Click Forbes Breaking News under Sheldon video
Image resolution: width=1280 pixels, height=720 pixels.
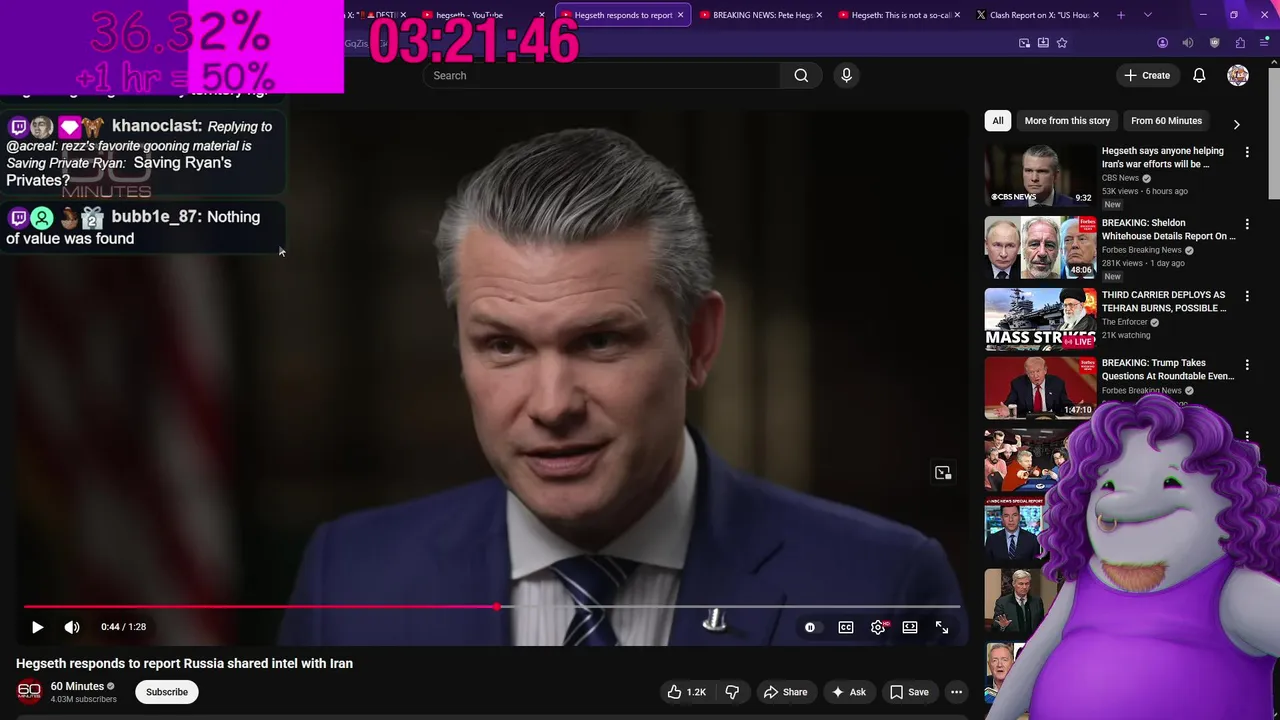(x=1142, y=250)
